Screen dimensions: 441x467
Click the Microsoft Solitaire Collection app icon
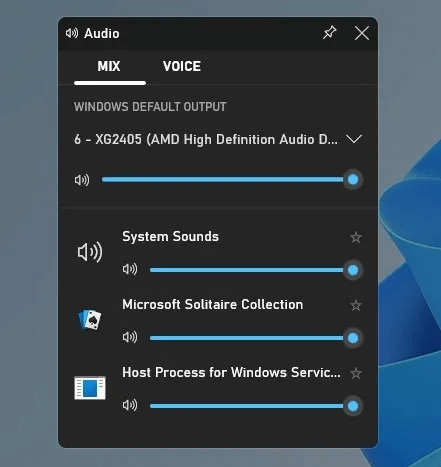pos(90,320)
